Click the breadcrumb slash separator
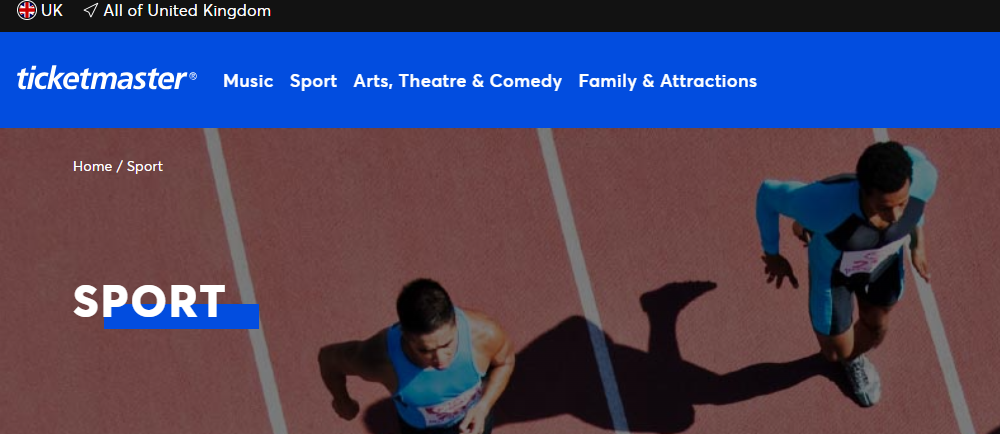Screen dimensions: 1000x434 point(119,166)
